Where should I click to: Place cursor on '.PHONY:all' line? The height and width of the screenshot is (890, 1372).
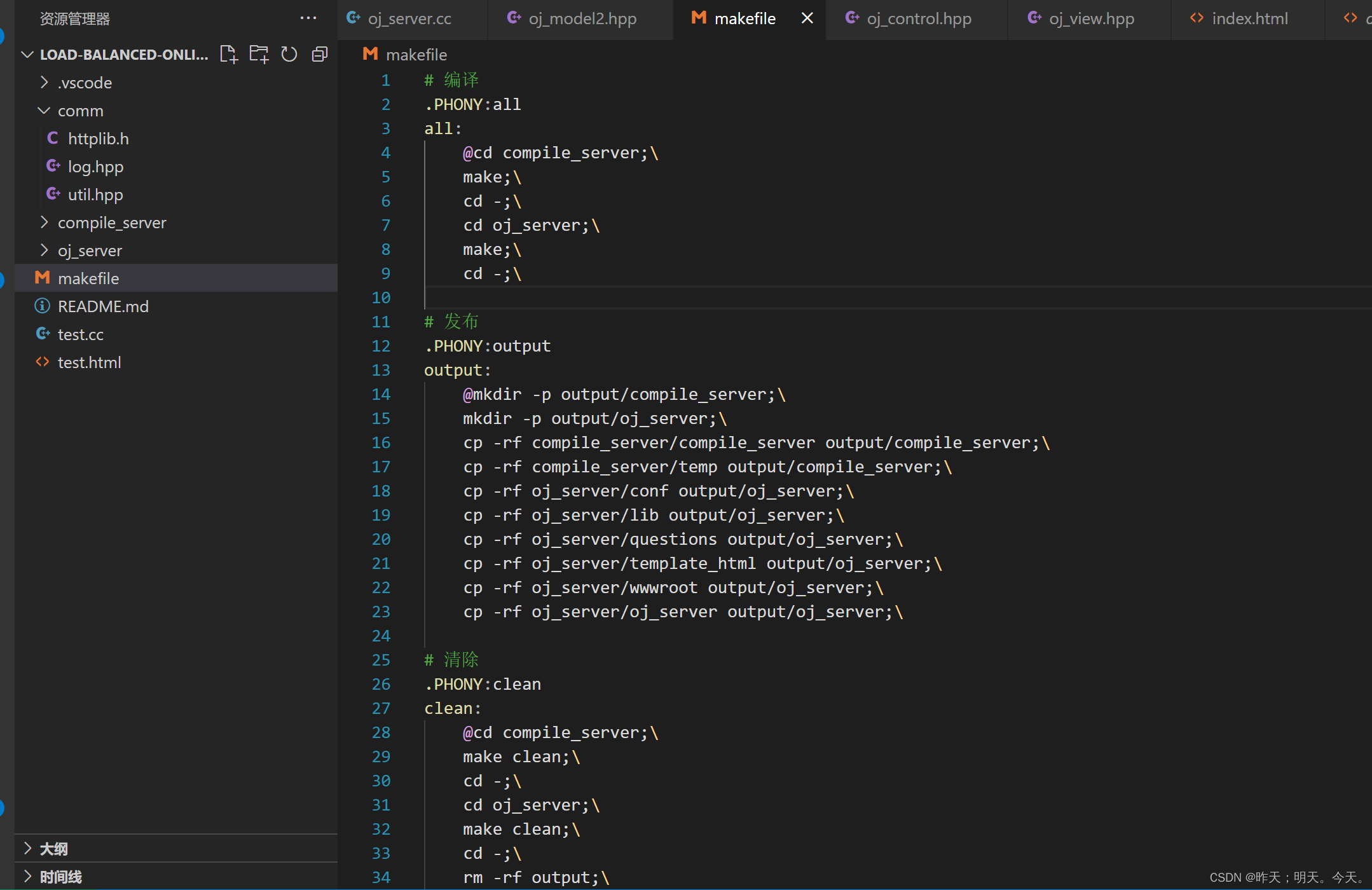473,104
